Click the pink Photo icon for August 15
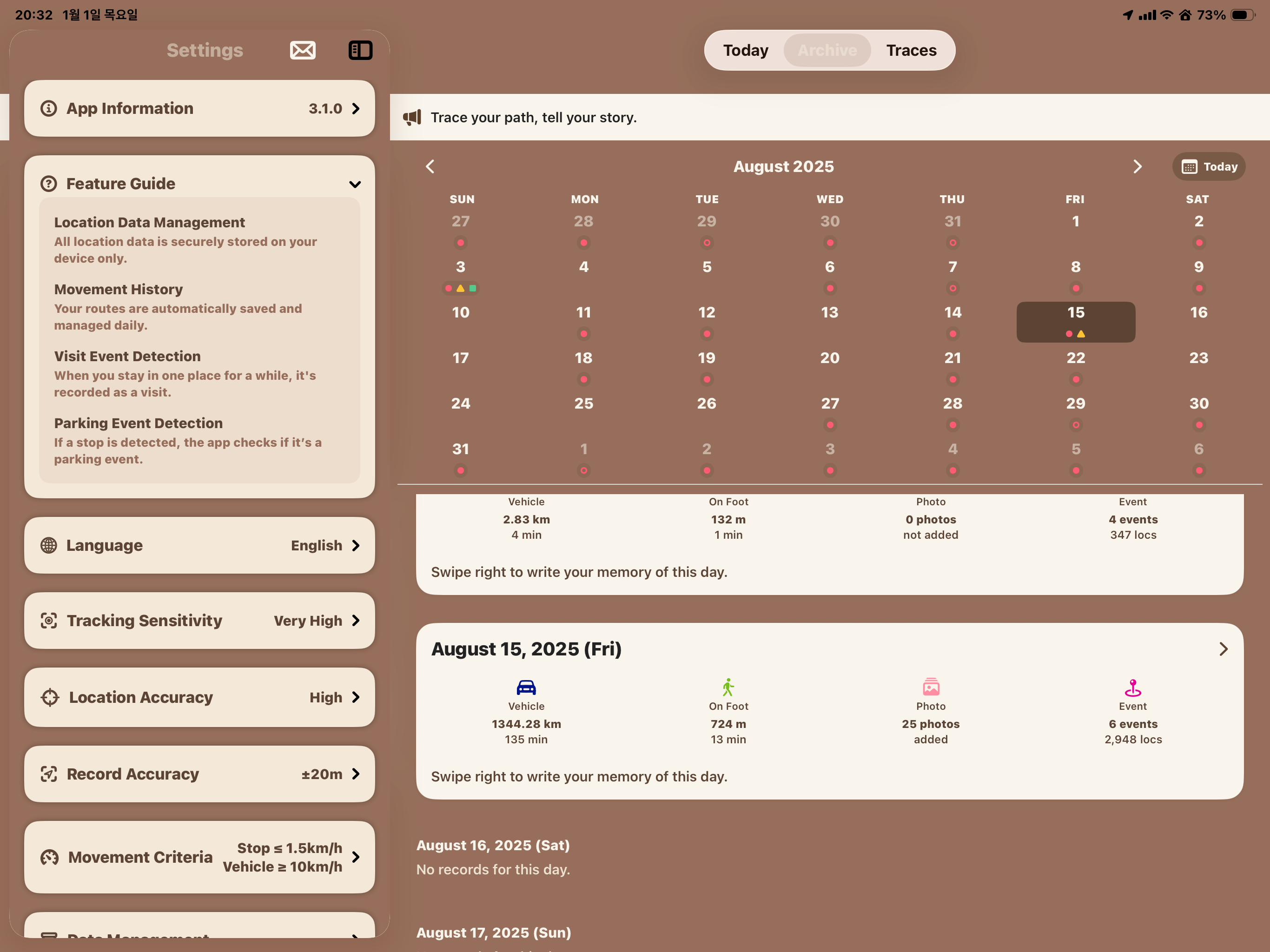 (931, 688)
